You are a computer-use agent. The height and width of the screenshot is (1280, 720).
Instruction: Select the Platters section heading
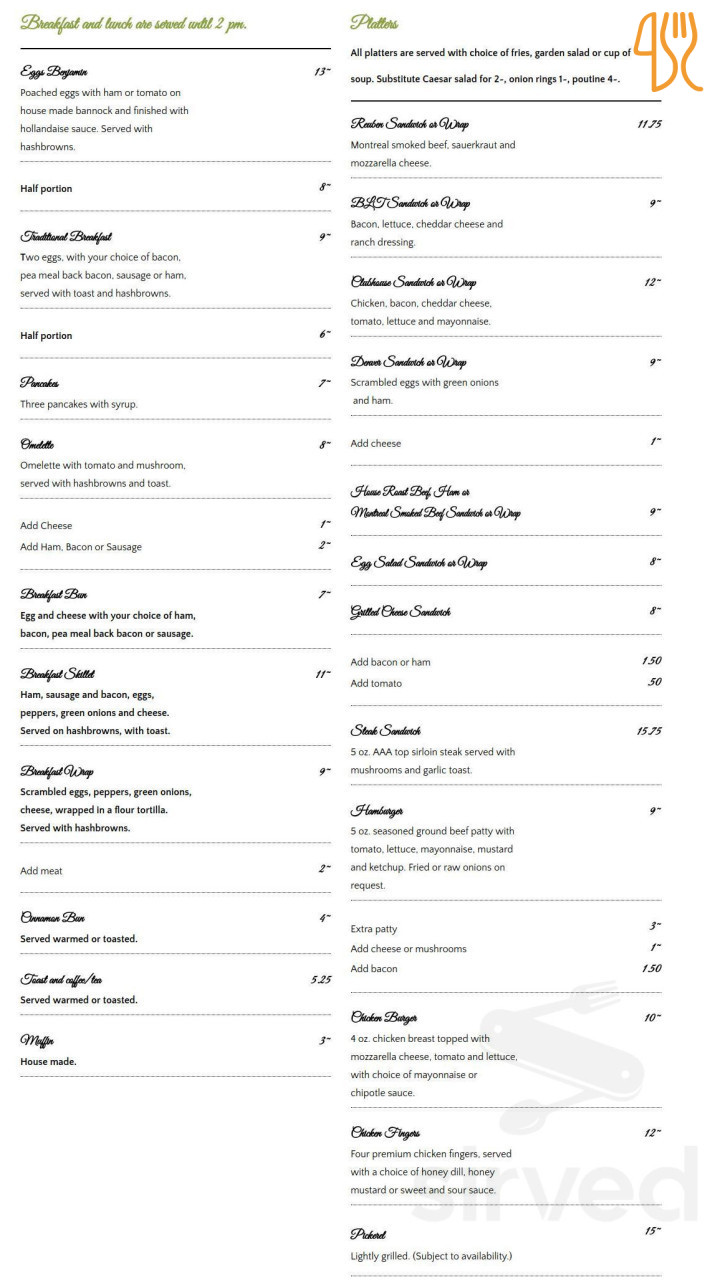(374, 23)
